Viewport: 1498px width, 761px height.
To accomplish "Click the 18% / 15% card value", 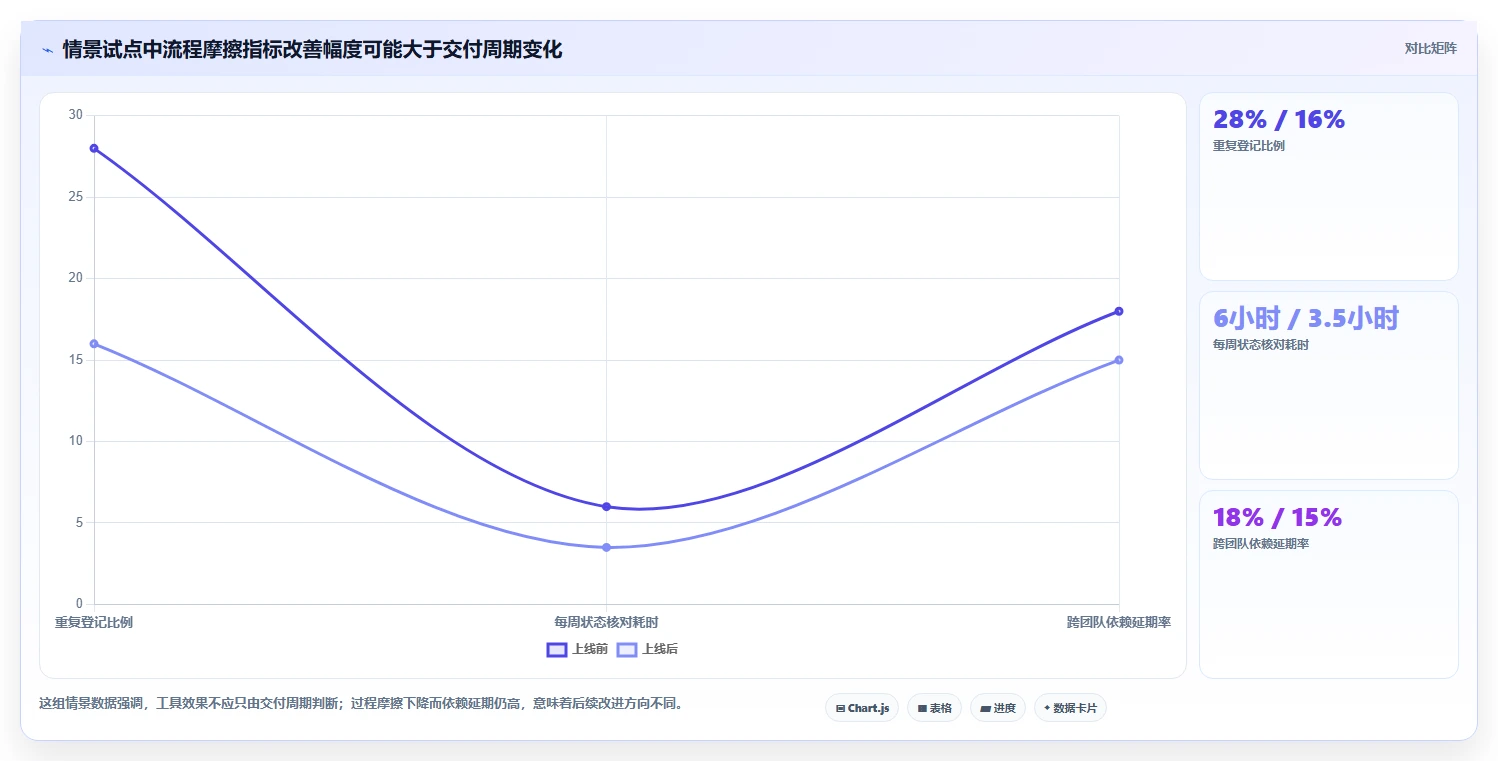I will pos(1277,518).
